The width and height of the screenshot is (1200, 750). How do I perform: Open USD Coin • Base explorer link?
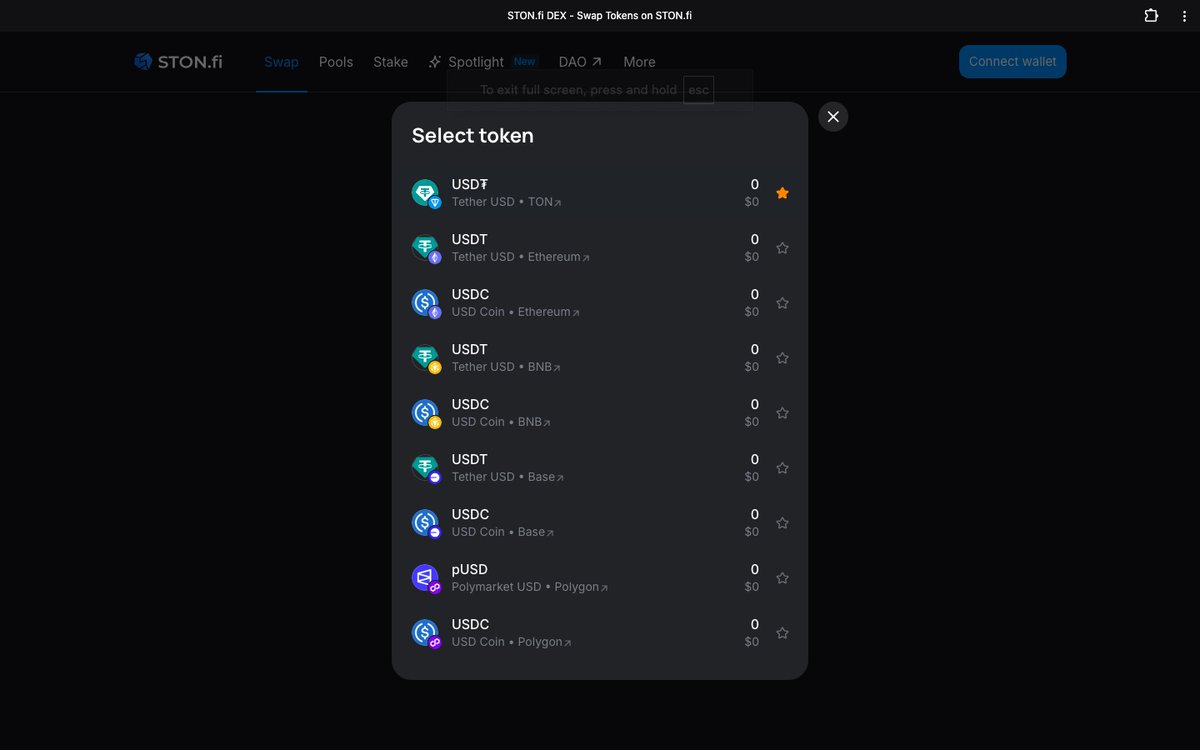tap(502, 532)
